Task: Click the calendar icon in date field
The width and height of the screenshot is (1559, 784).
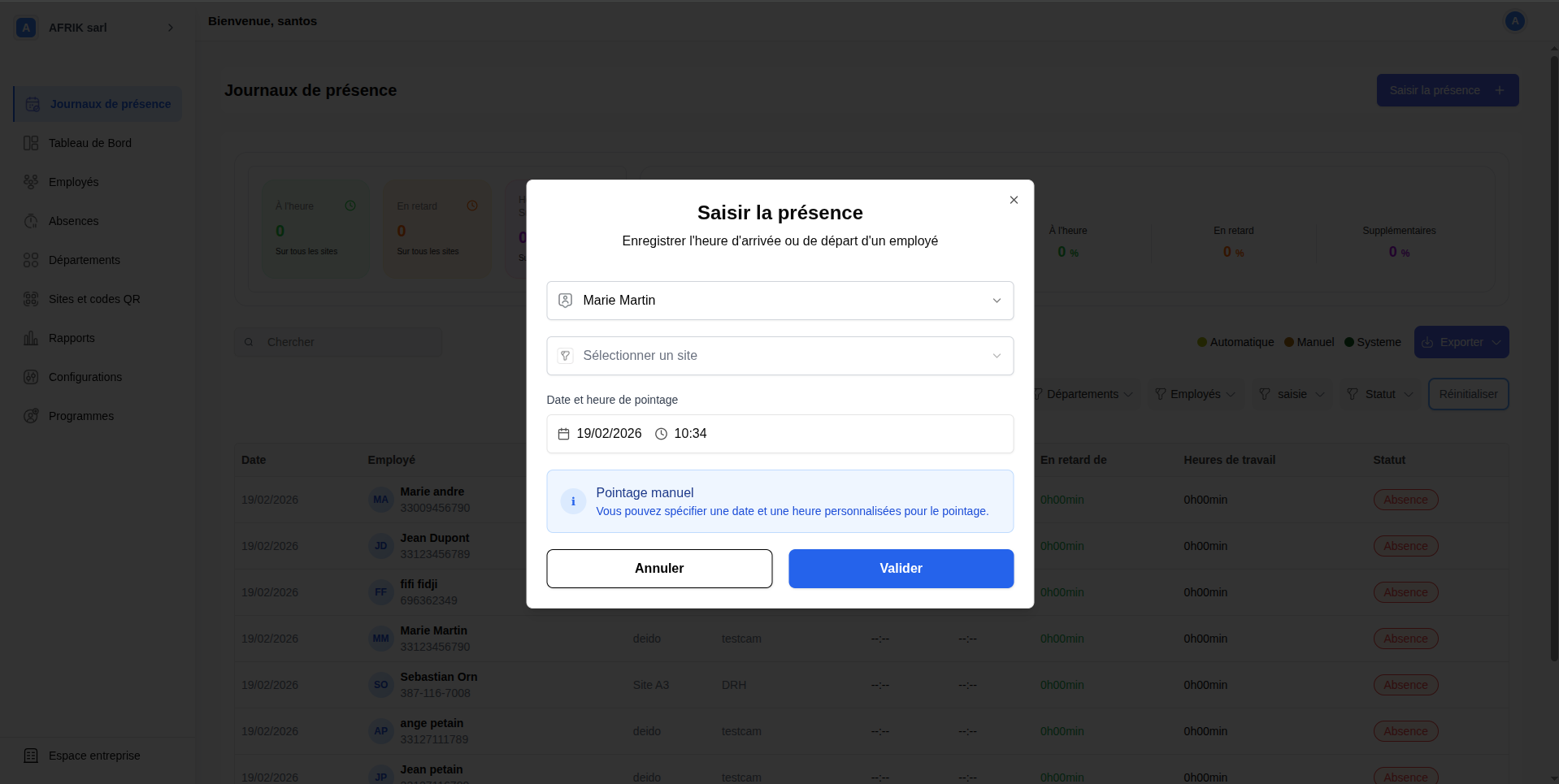Action: pyautogui.click(x=563, y=434)
